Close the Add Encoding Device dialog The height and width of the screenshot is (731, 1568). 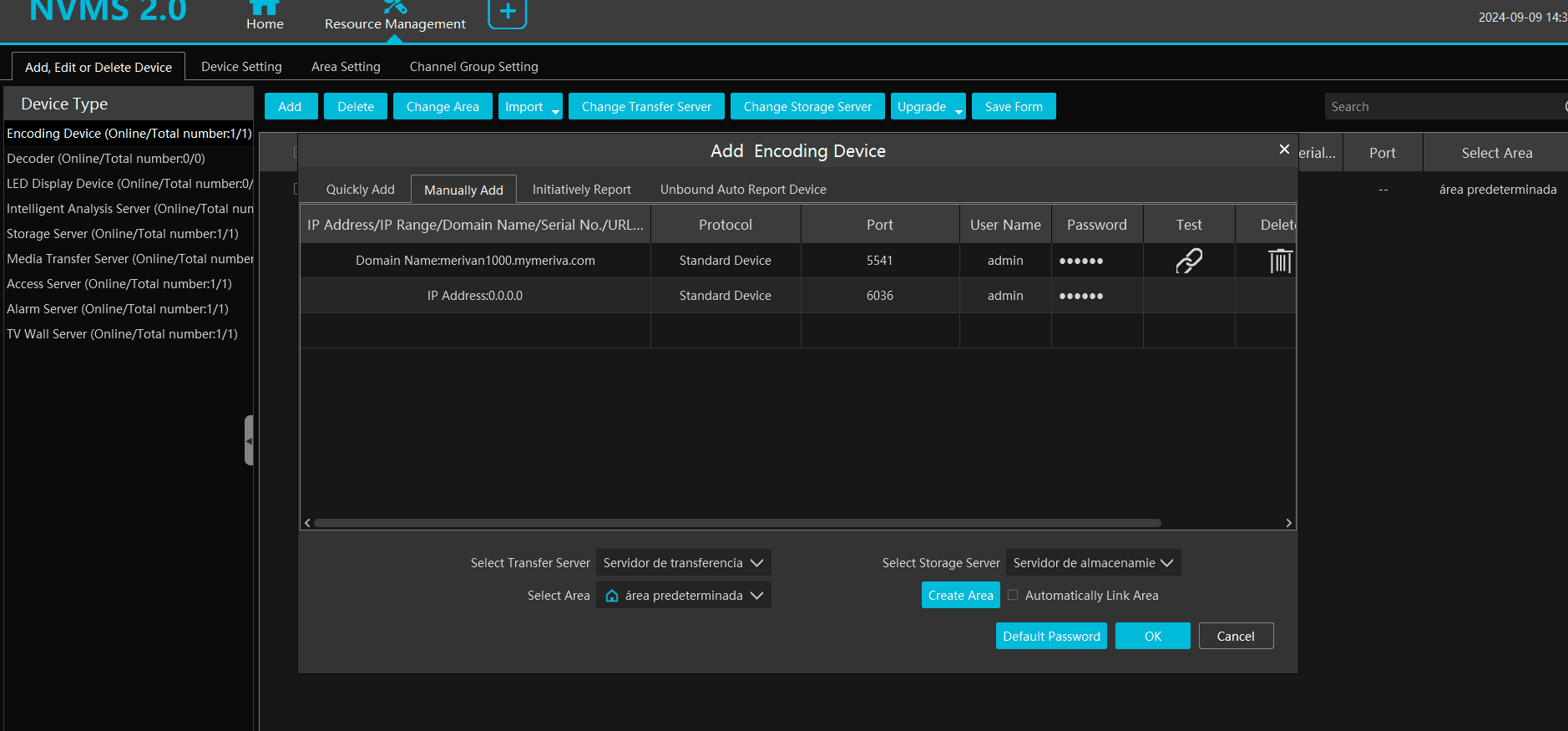point(1284,150)
